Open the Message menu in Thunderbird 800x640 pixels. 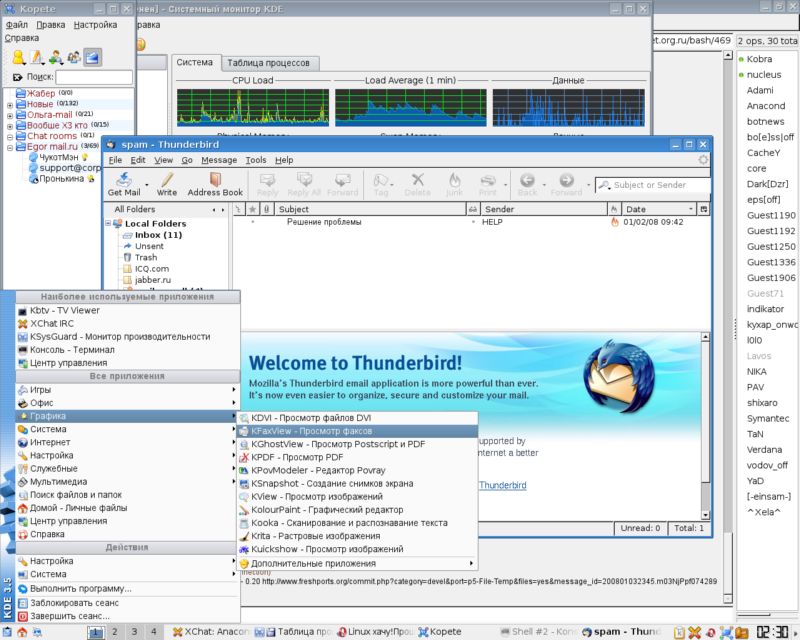click(x=218, y=160)
